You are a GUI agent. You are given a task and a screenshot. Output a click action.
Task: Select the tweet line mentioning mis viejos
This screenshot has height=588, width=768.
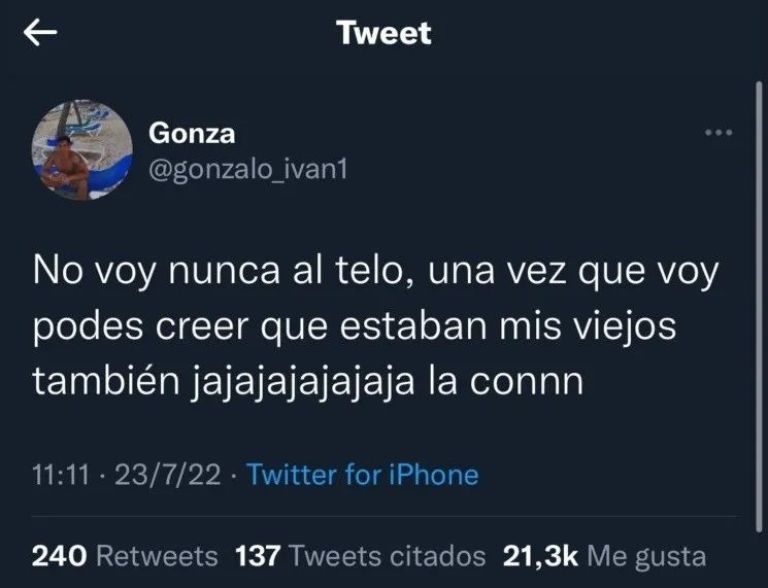pyautogui.click(x=355, y=327)
